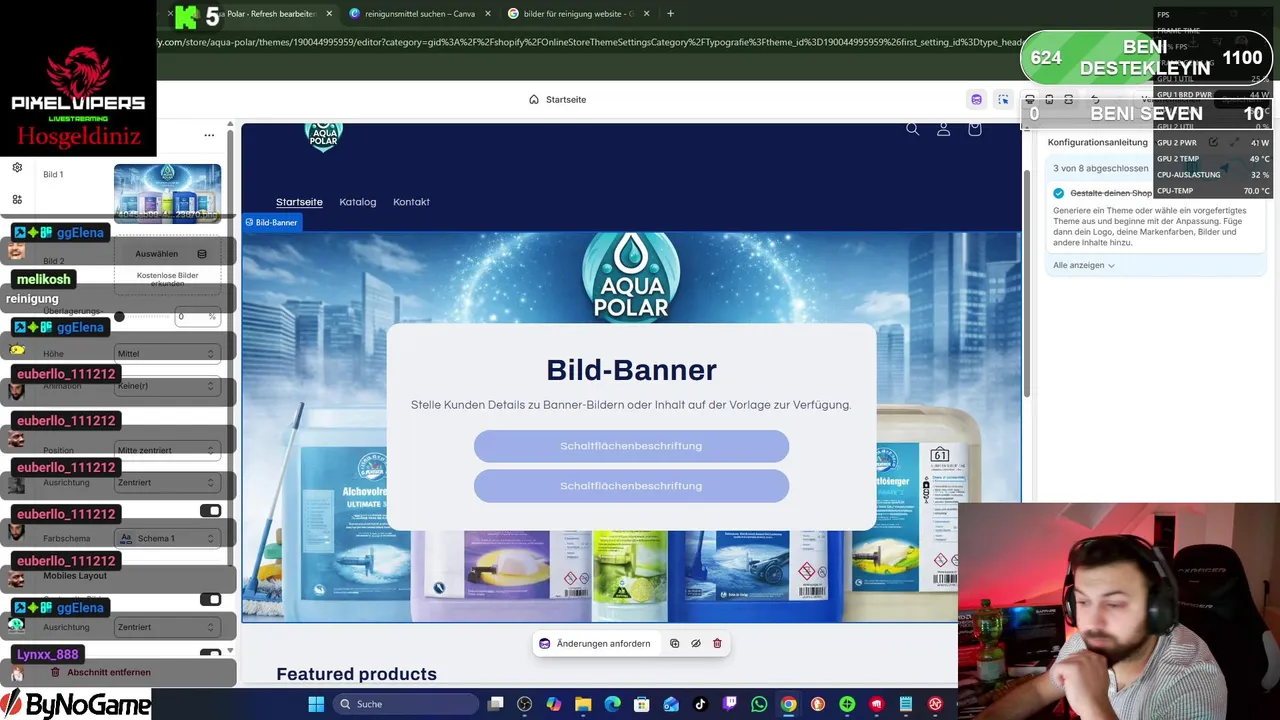The width and height of the screenshot is (1280, 720).
Task: Select the Startseite store menu link
Action: click(299, 202)
